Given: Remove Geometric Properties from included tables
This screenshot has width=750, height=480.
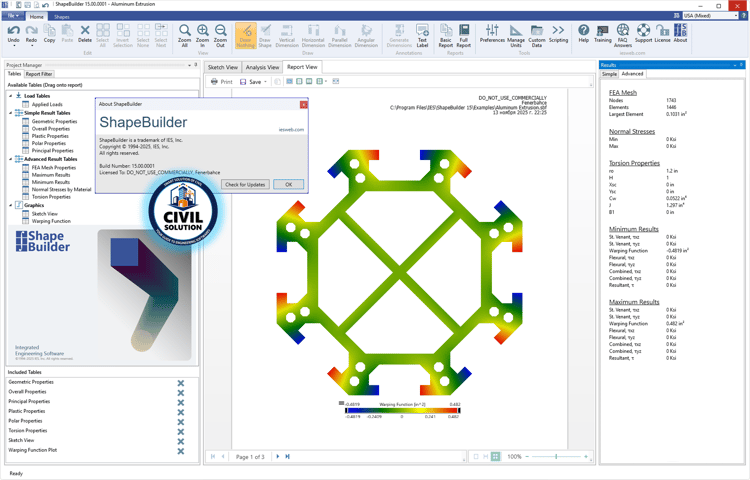Looking at the screenshot, I should (x=181, y=383).
